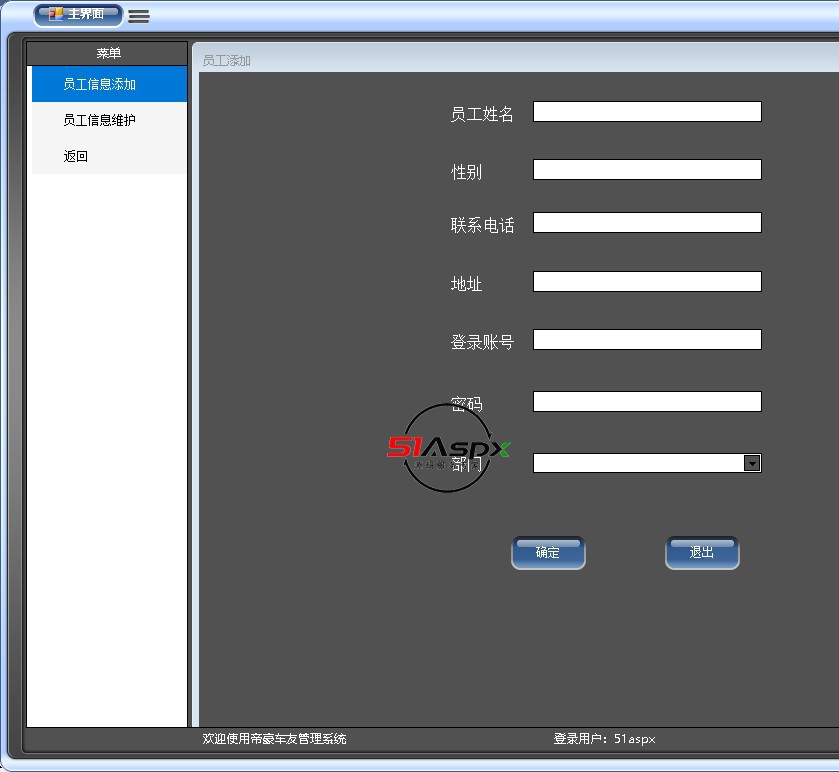Screen dimensions: 839x772
Task: Focus the 性别 input field
Action: (647, 169)
